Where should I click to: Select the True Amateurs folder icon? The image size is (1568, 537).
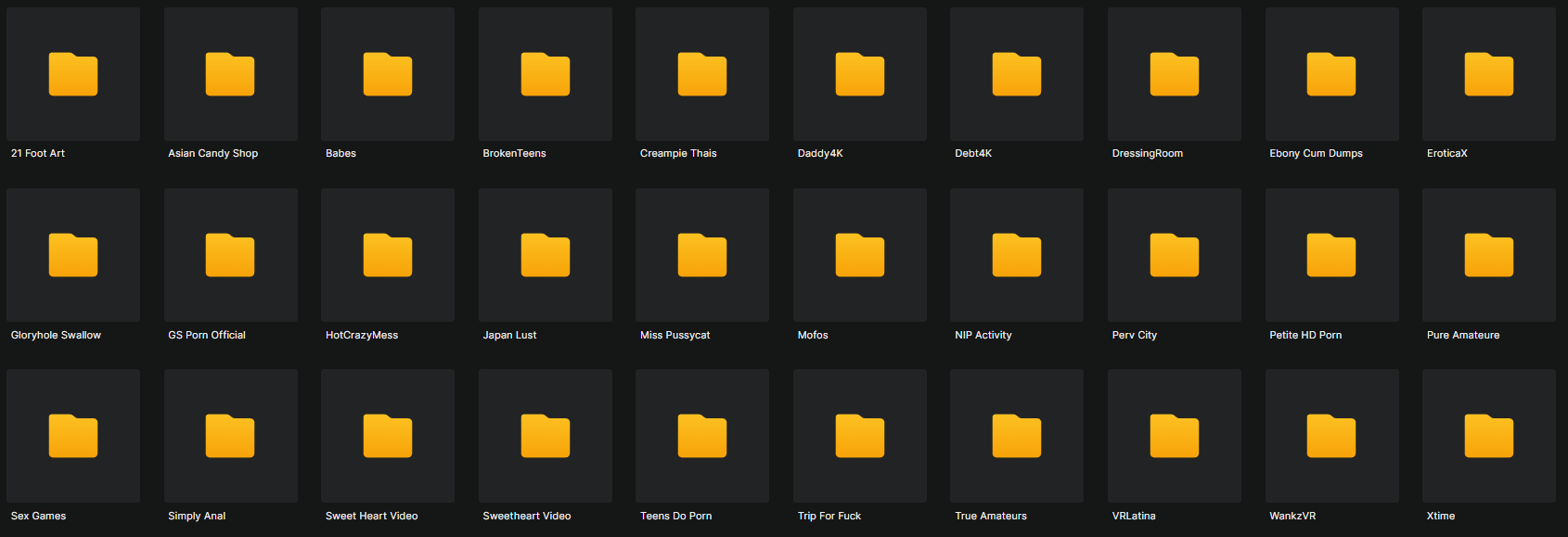1017,436
